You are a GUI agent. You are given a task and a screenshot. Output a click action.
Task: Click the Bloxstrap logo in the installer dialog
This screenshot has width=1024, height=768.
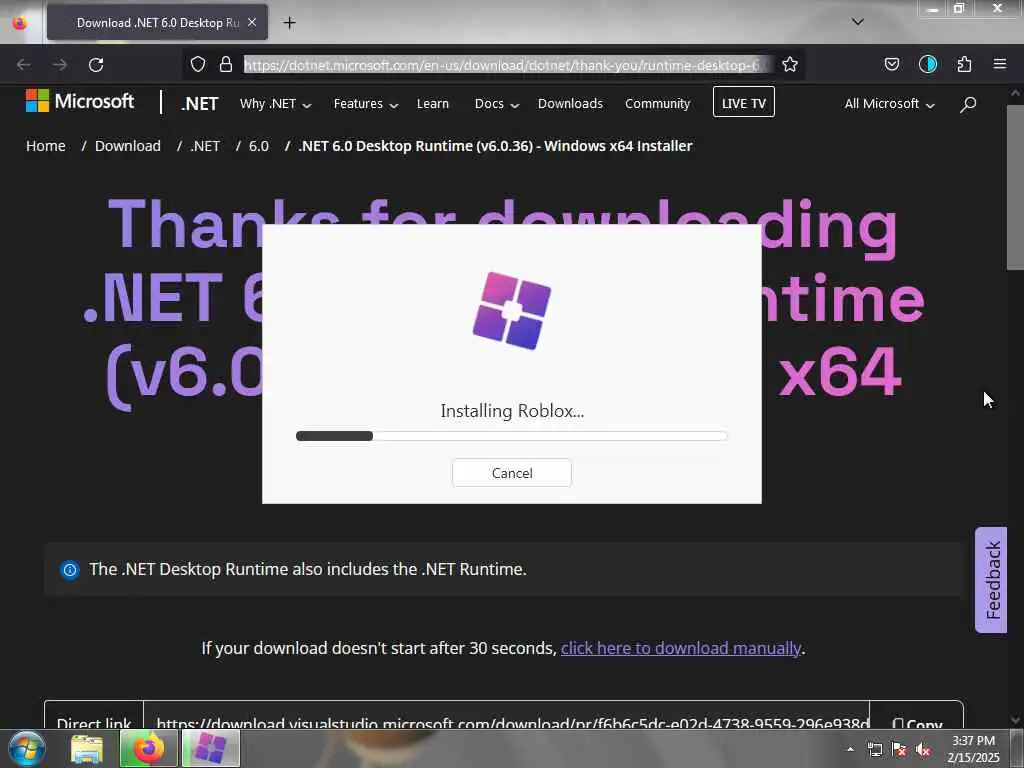point(511,311)
